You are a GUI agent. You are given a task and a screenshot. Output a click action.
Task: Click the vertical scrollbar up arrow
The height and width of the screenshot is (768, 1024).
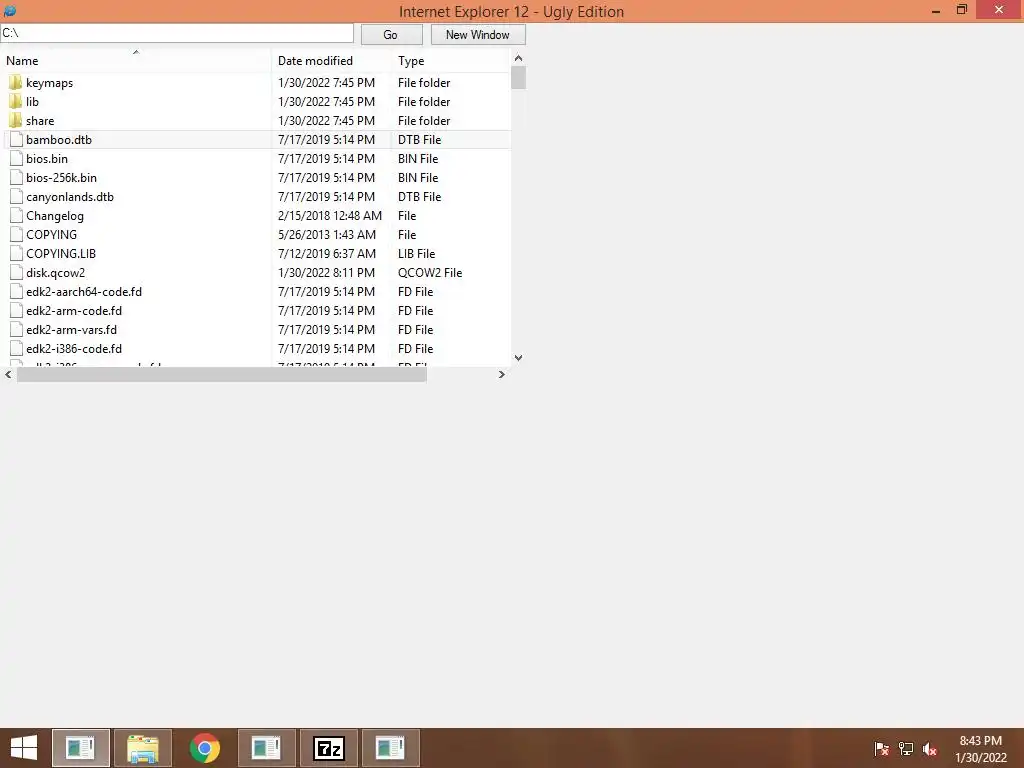point(519,58)
